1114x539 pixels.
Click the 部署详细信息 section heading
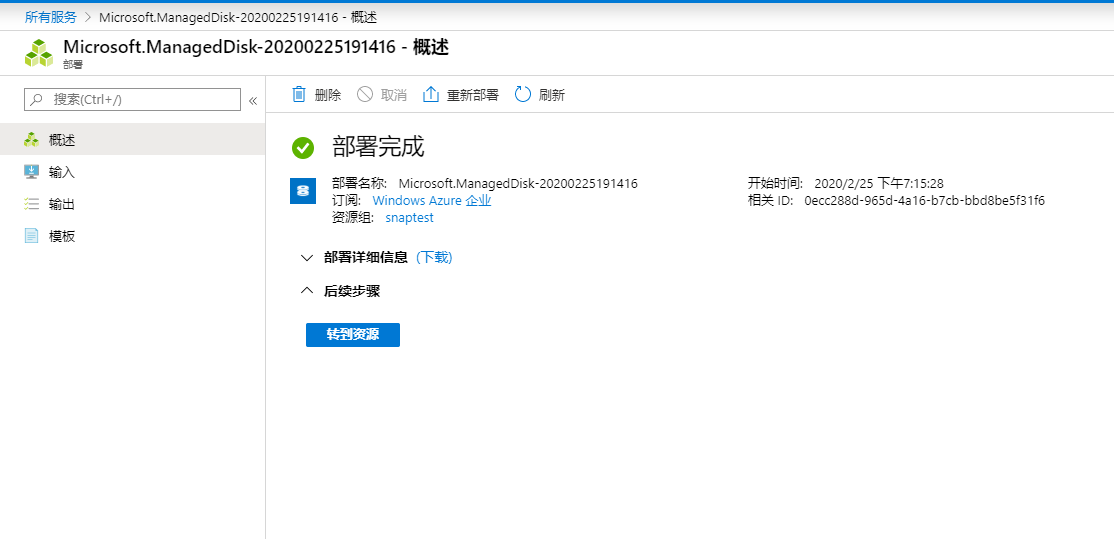click(x=366, y=258)
